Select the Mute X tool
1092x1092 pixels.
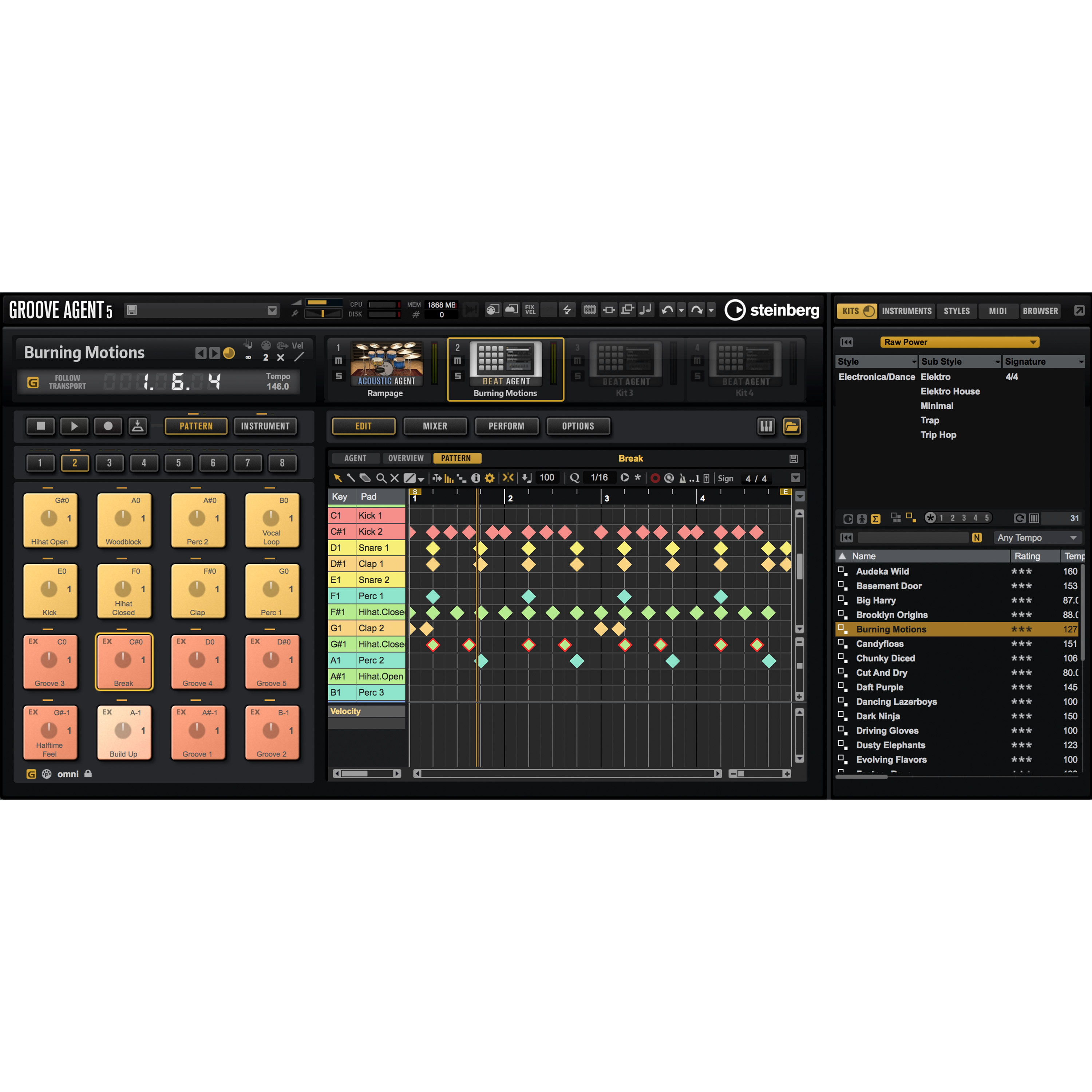pos(395,478)
